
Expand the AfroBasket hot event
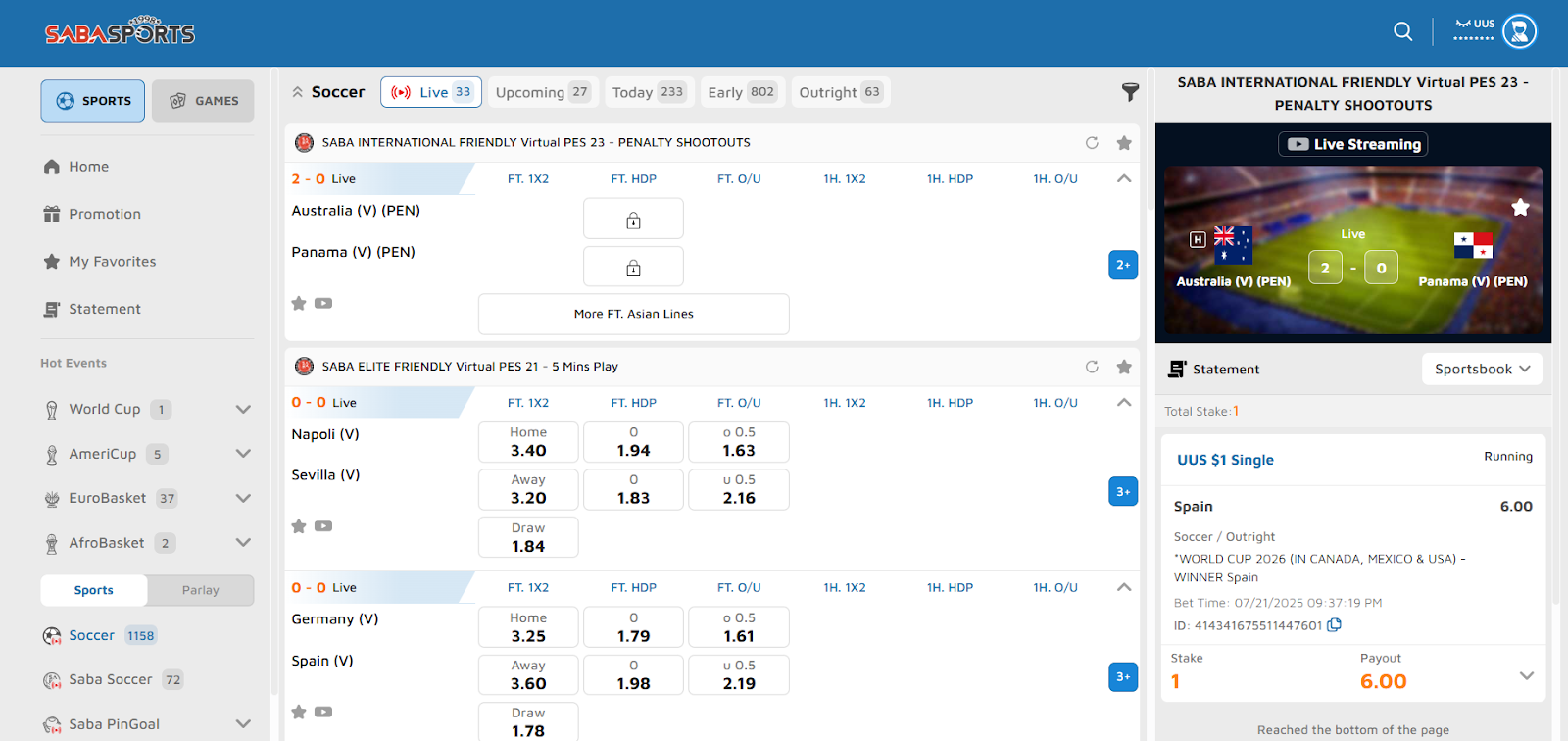coord(243,543)
